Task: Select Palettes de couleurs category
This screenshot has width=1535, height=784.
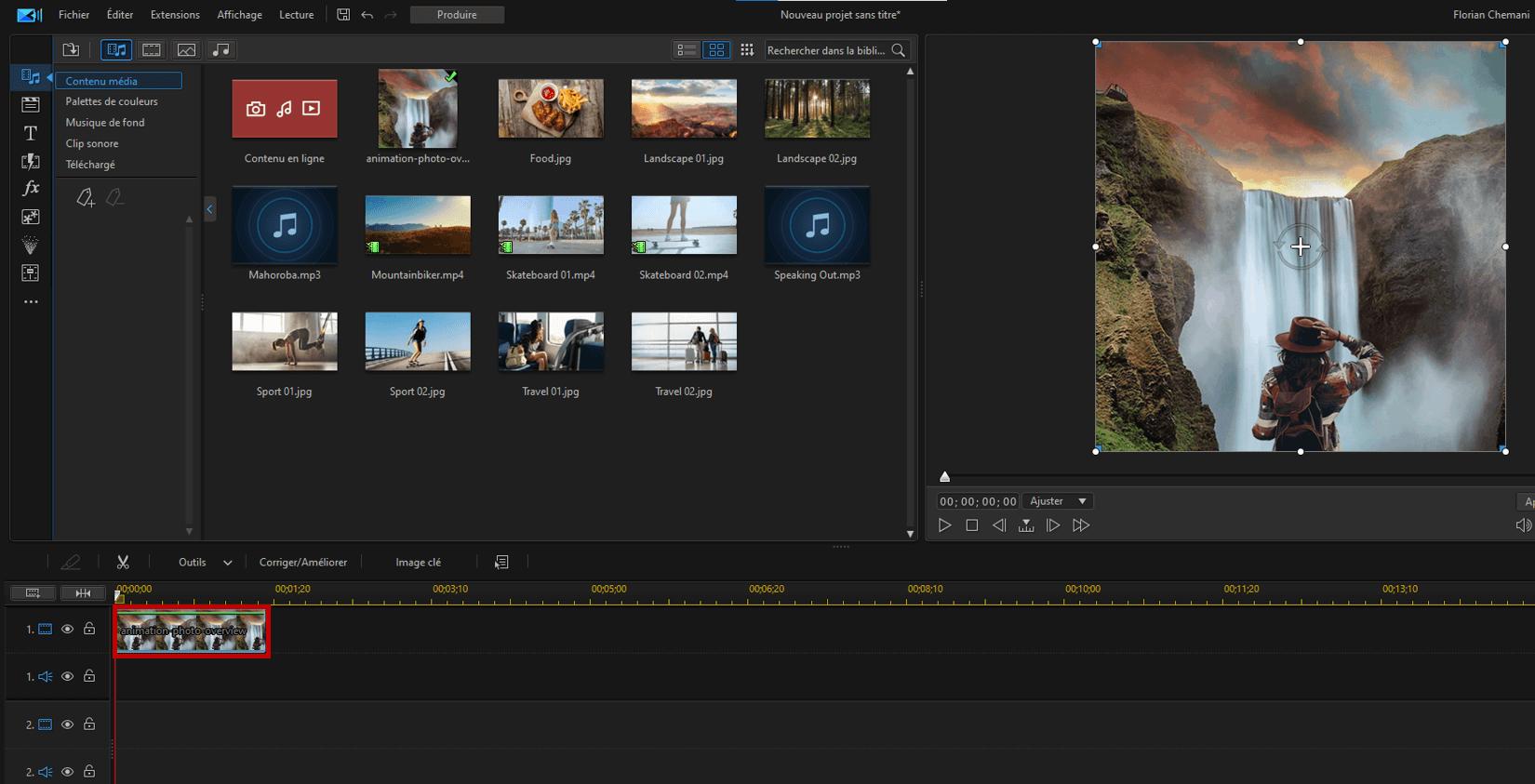Action: [112, 101]
